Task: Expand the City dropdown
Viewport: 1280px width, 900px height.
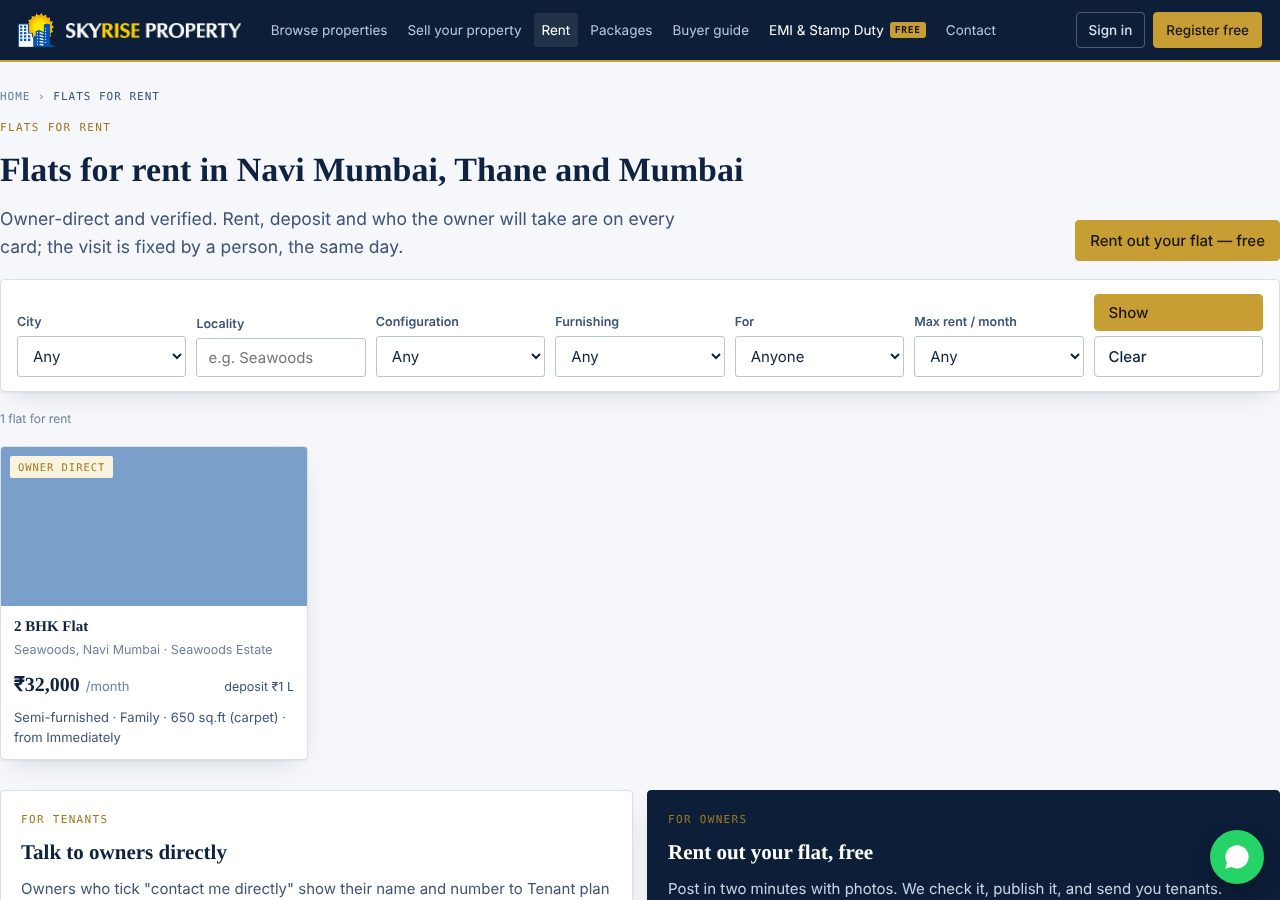Action: click(101, 356)
